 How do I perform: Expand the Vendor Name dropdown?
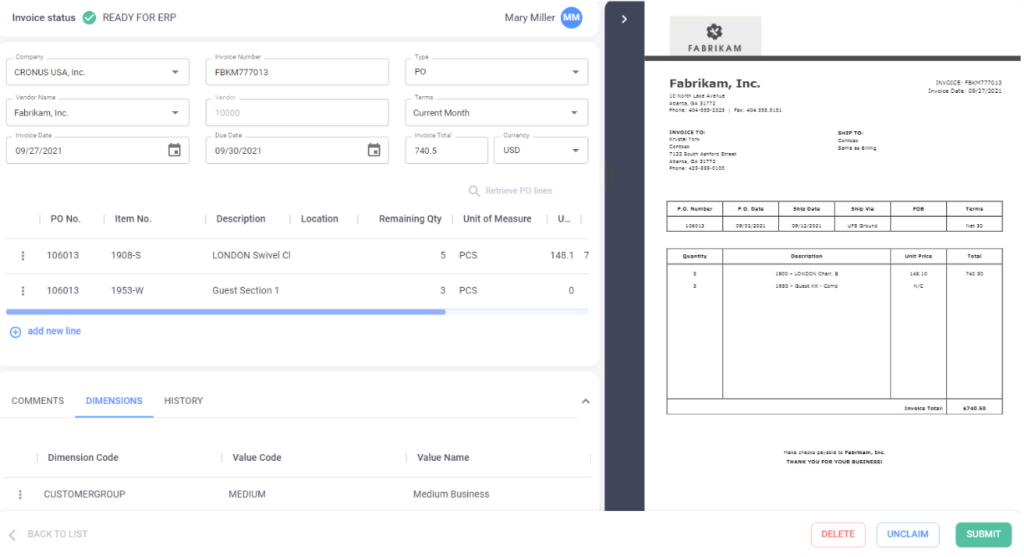(x=175, y=112)
